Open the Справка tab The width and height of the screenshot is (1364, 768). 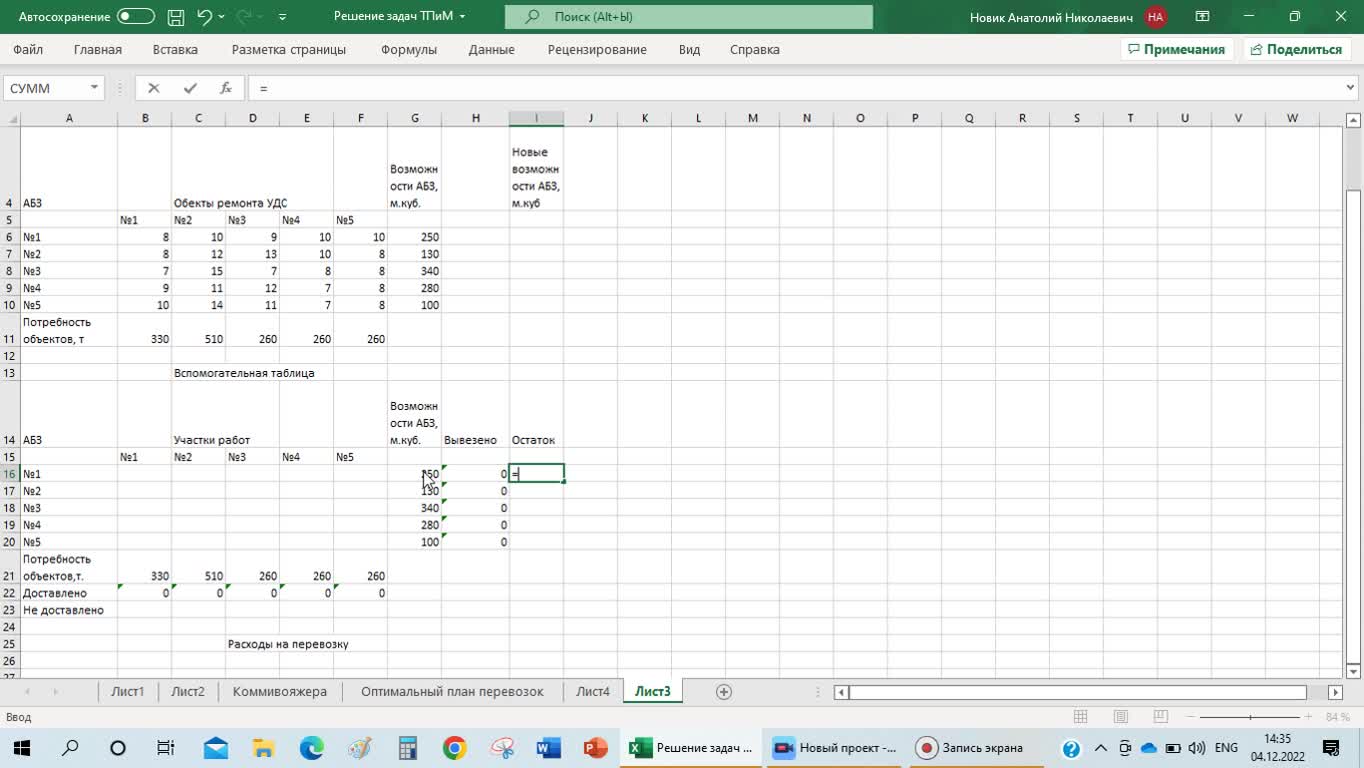755,49
